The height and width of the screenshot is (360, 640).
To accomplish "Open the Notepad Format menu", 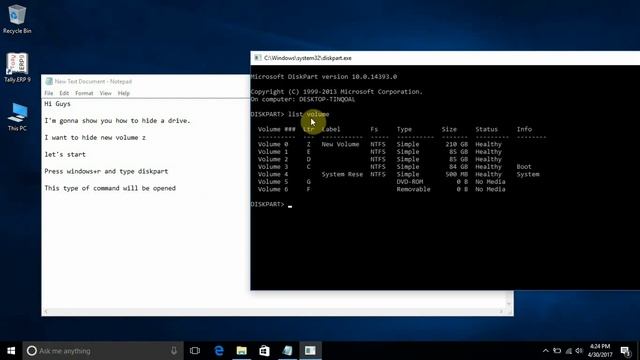I will (x=84, y=93).
